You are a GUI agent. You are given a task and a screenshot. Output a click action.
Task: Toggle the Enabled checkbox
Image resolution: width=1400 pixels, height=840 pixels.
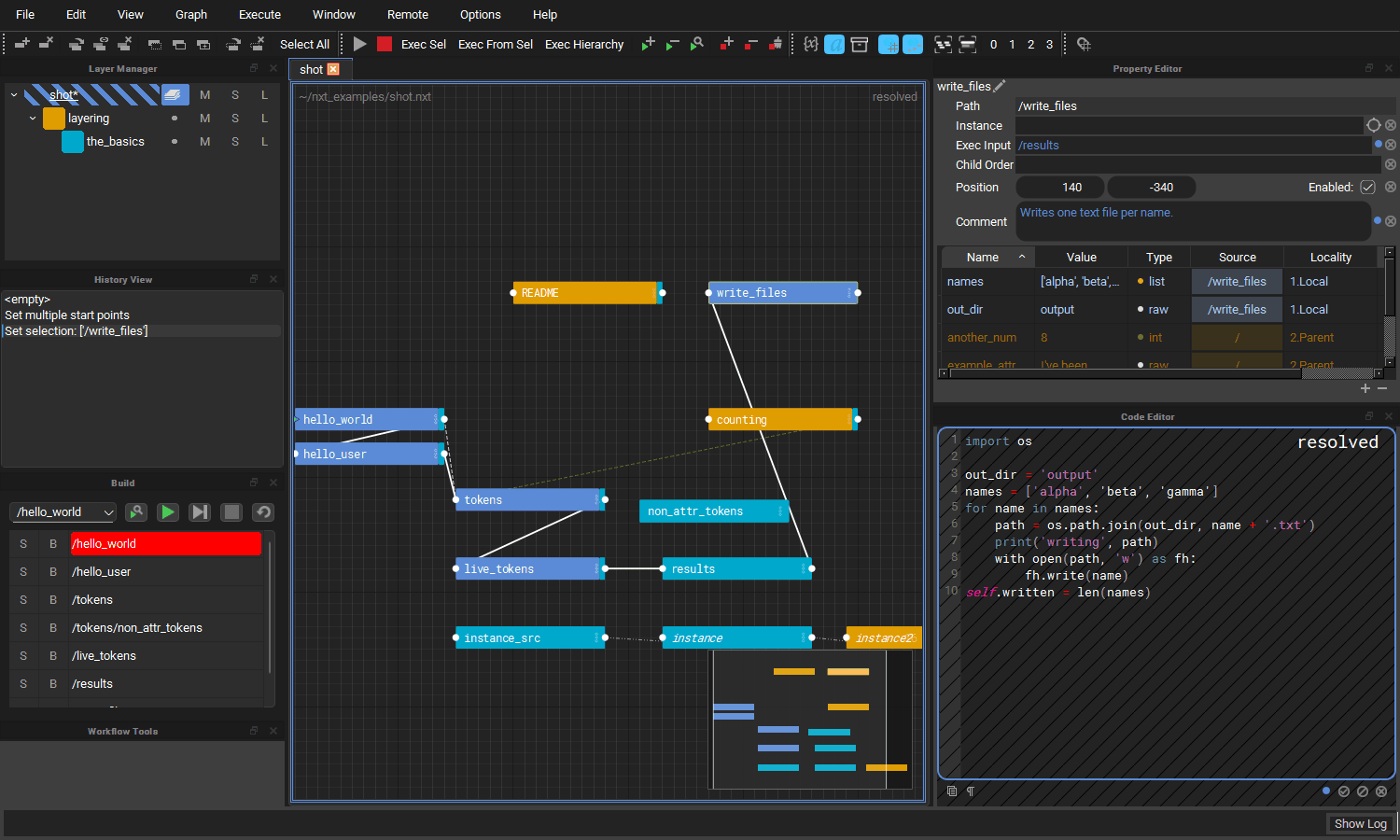[x=1368, y=187]
